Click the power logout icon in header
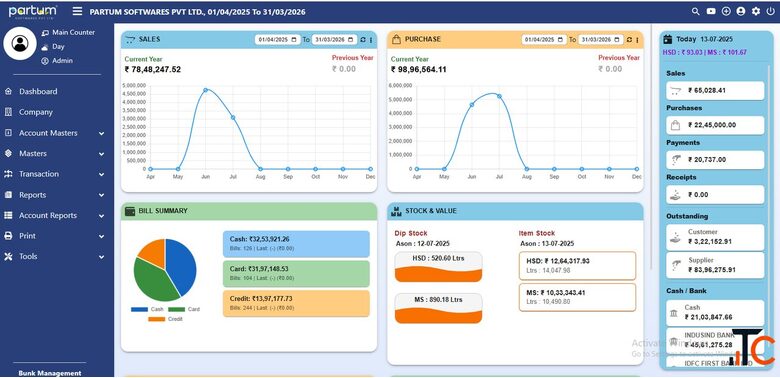 pyautogui.click(x=771, y=11)
